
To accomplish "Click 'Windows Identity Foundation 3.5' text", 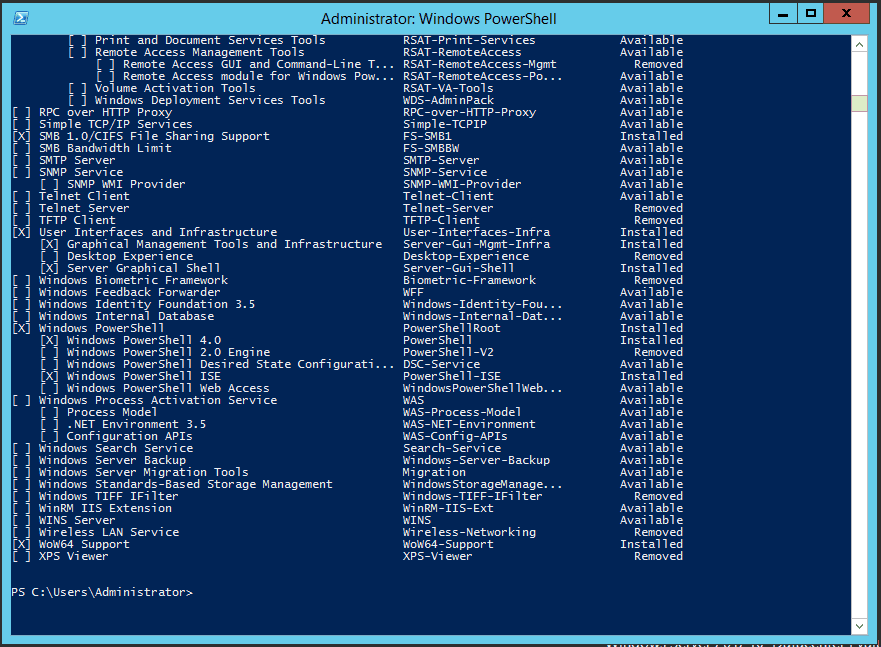I will tap(147, 304).
